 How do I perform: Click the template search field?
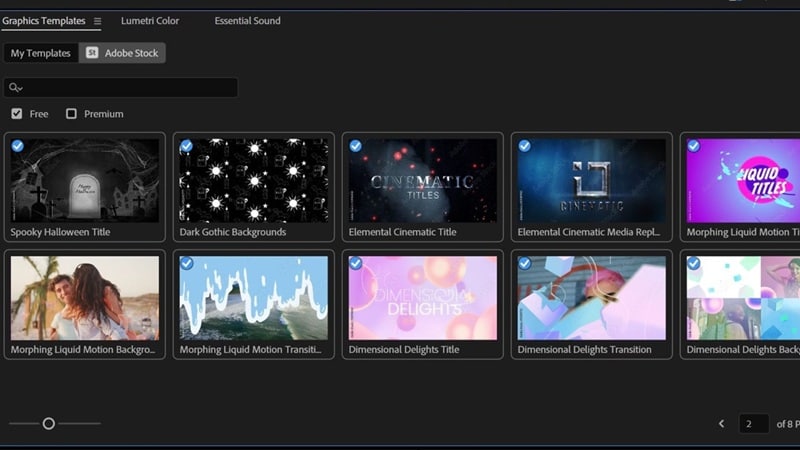point(121,88)
